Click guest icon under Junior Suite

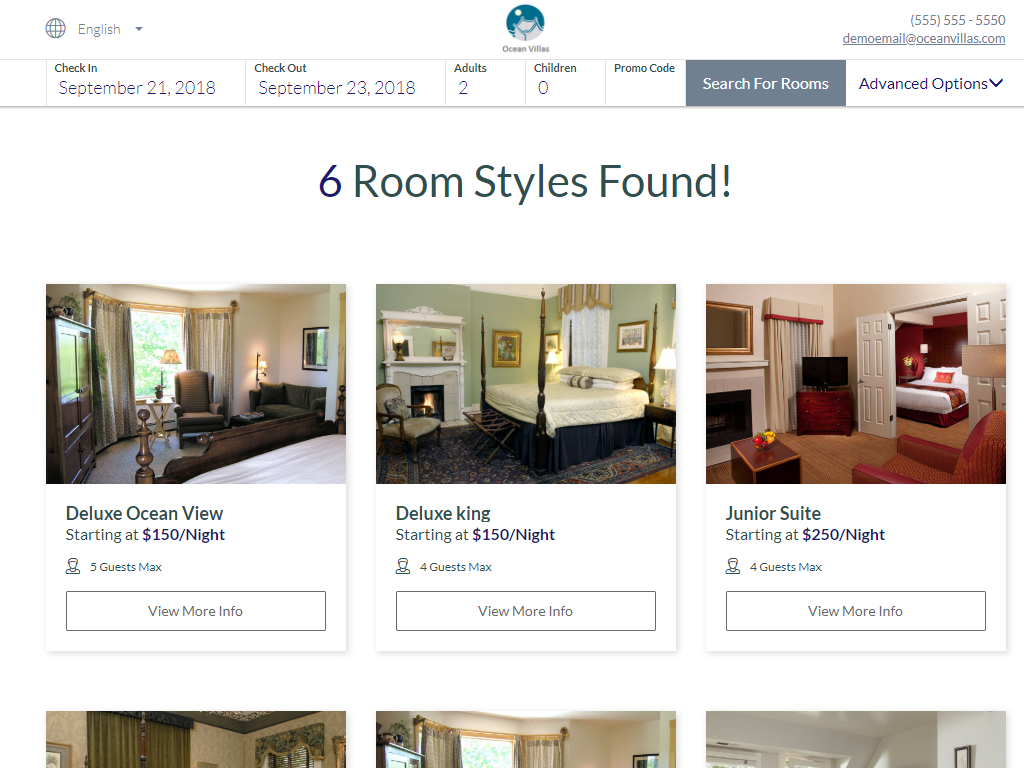[733, 566]
